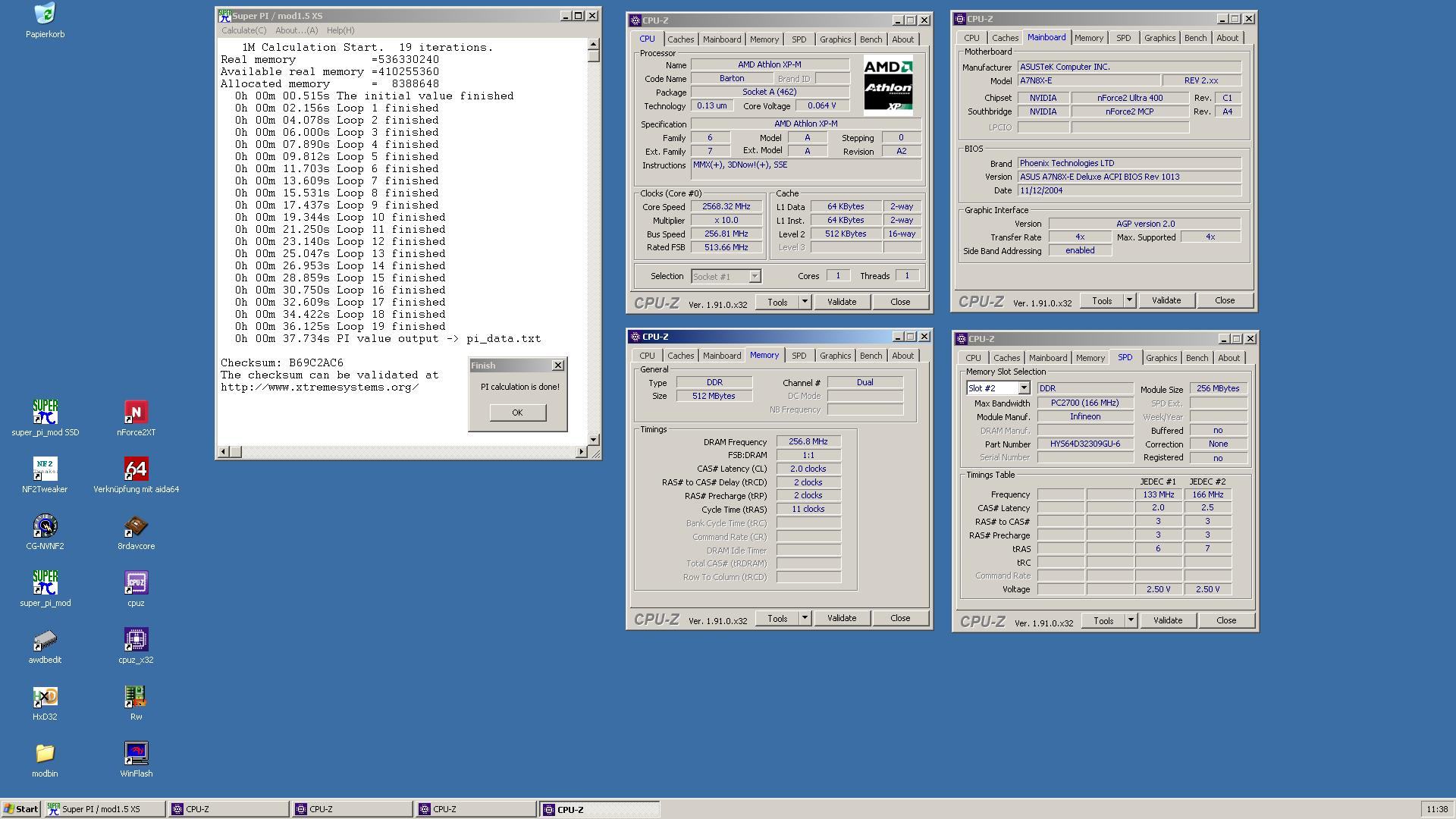Open HxD32 hex editor icon
1456x819 pixels.
[45, 702]
